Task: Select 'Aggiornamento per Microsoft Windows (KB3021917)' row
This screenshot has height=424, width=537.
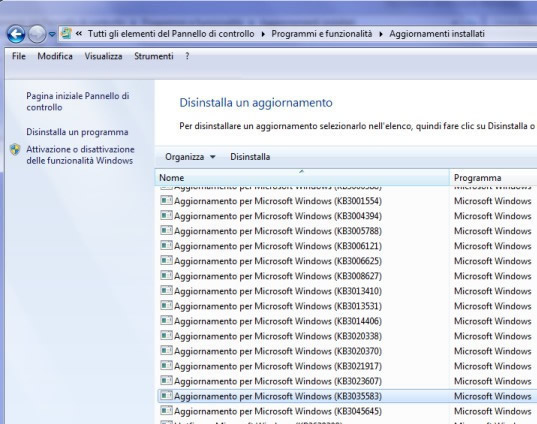Action: point(347,366)
